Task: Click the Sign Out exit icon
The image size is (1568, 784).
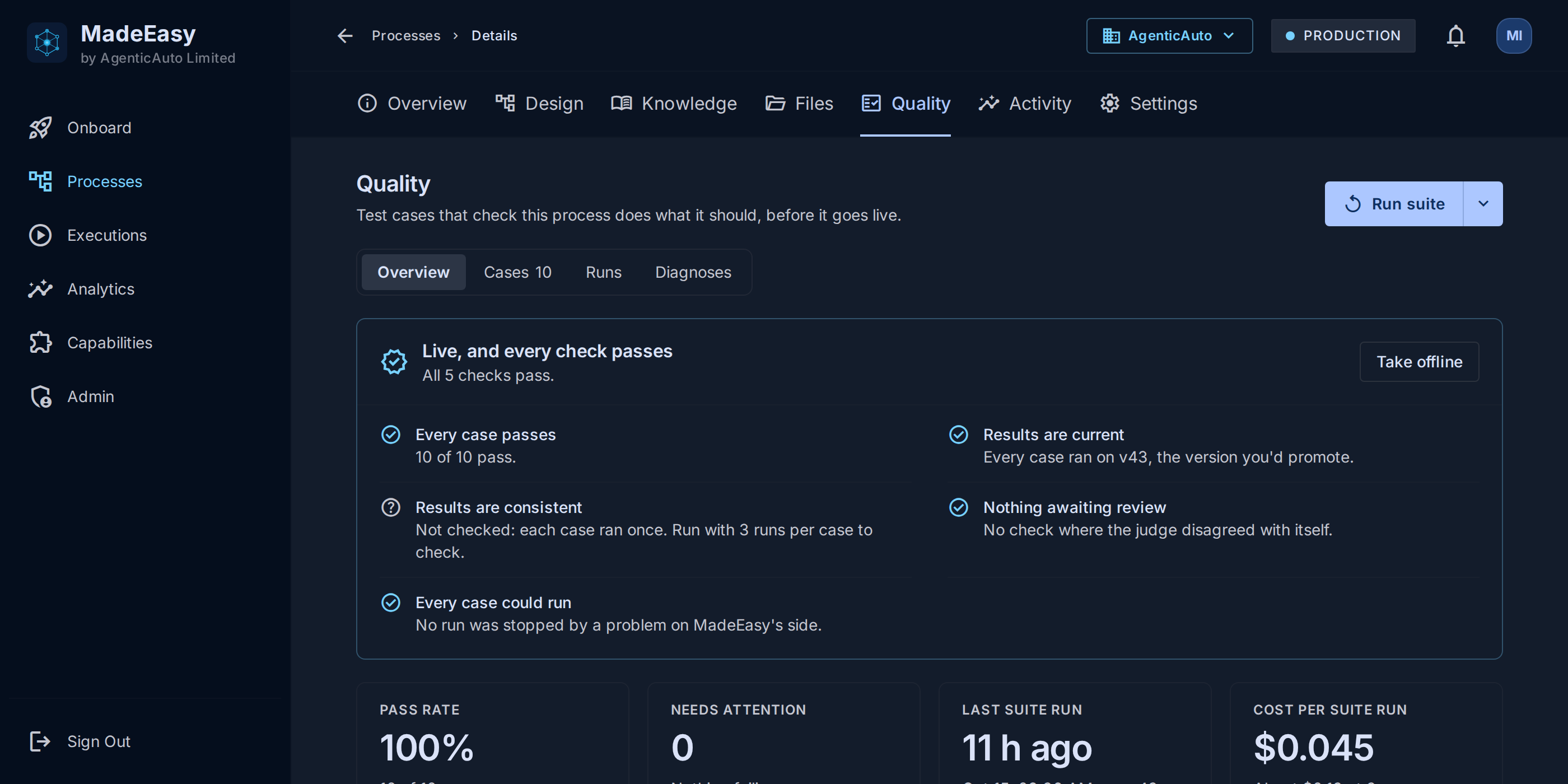Action: (40, 741)
